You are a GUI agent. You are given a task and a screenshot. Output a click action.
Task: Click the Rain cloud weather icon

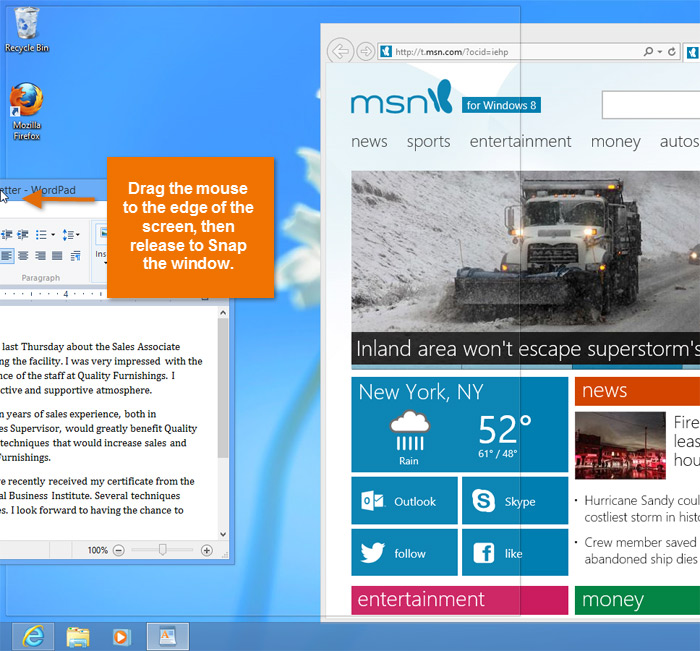click(410, 430)
